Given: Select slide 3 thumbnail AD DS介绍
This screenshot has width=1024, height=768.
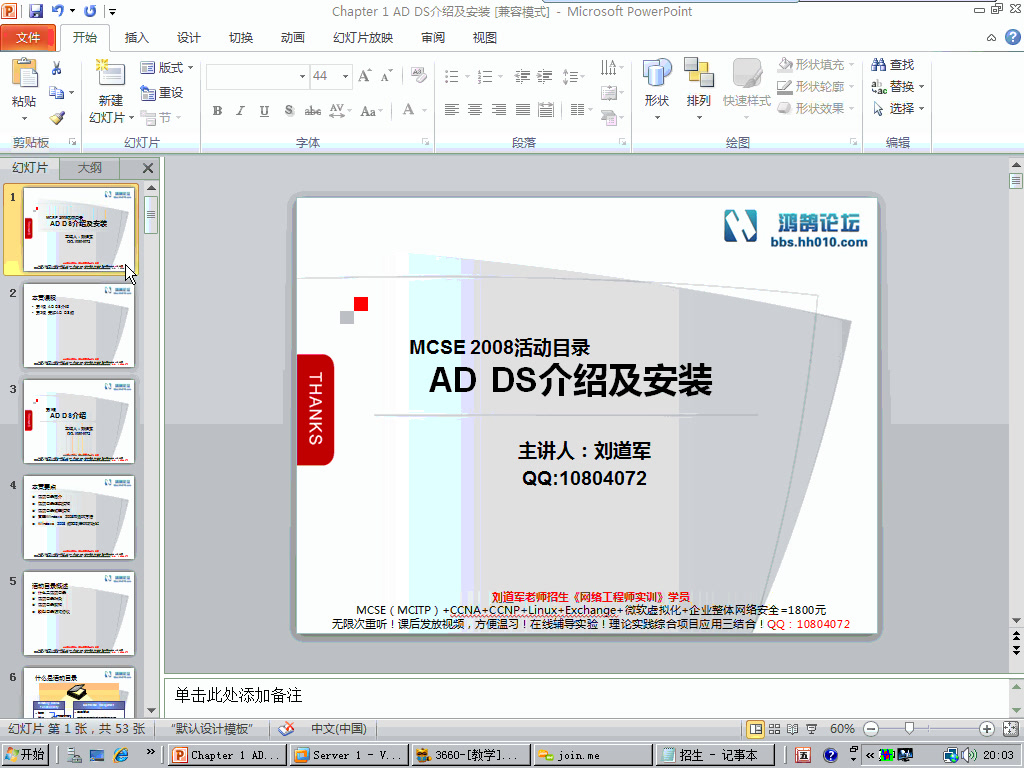Looking at the screenshot, I should click(79, 421).
